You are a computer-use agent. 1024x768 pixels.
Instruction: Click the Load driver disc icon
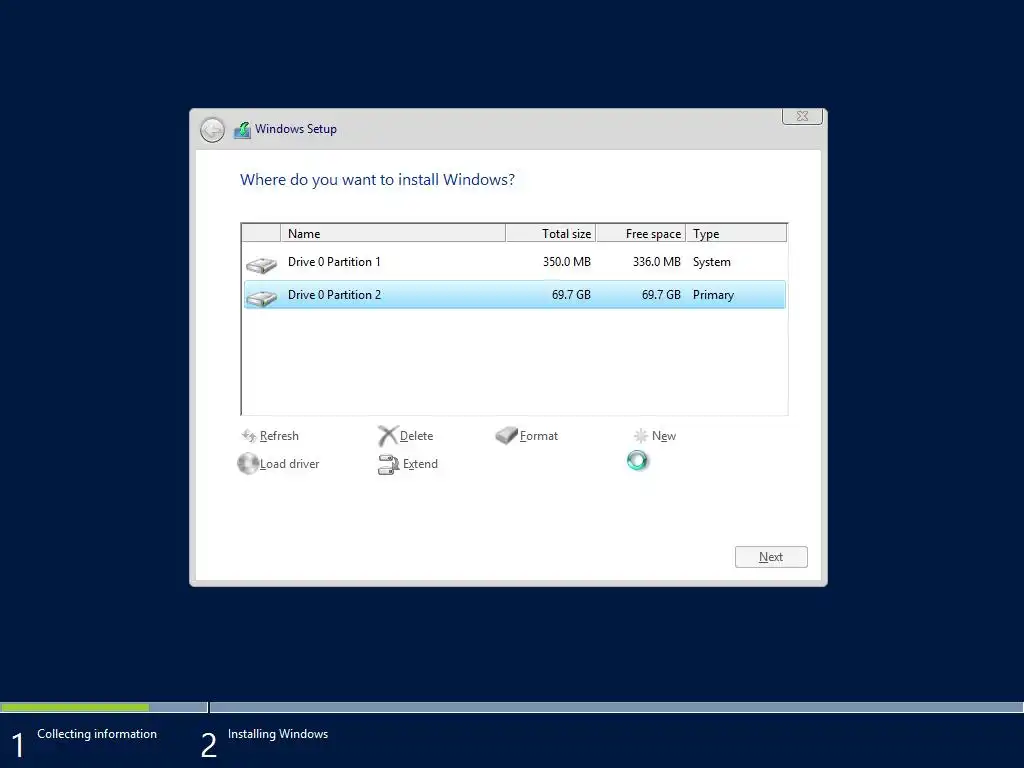click(x=248, y=464)
